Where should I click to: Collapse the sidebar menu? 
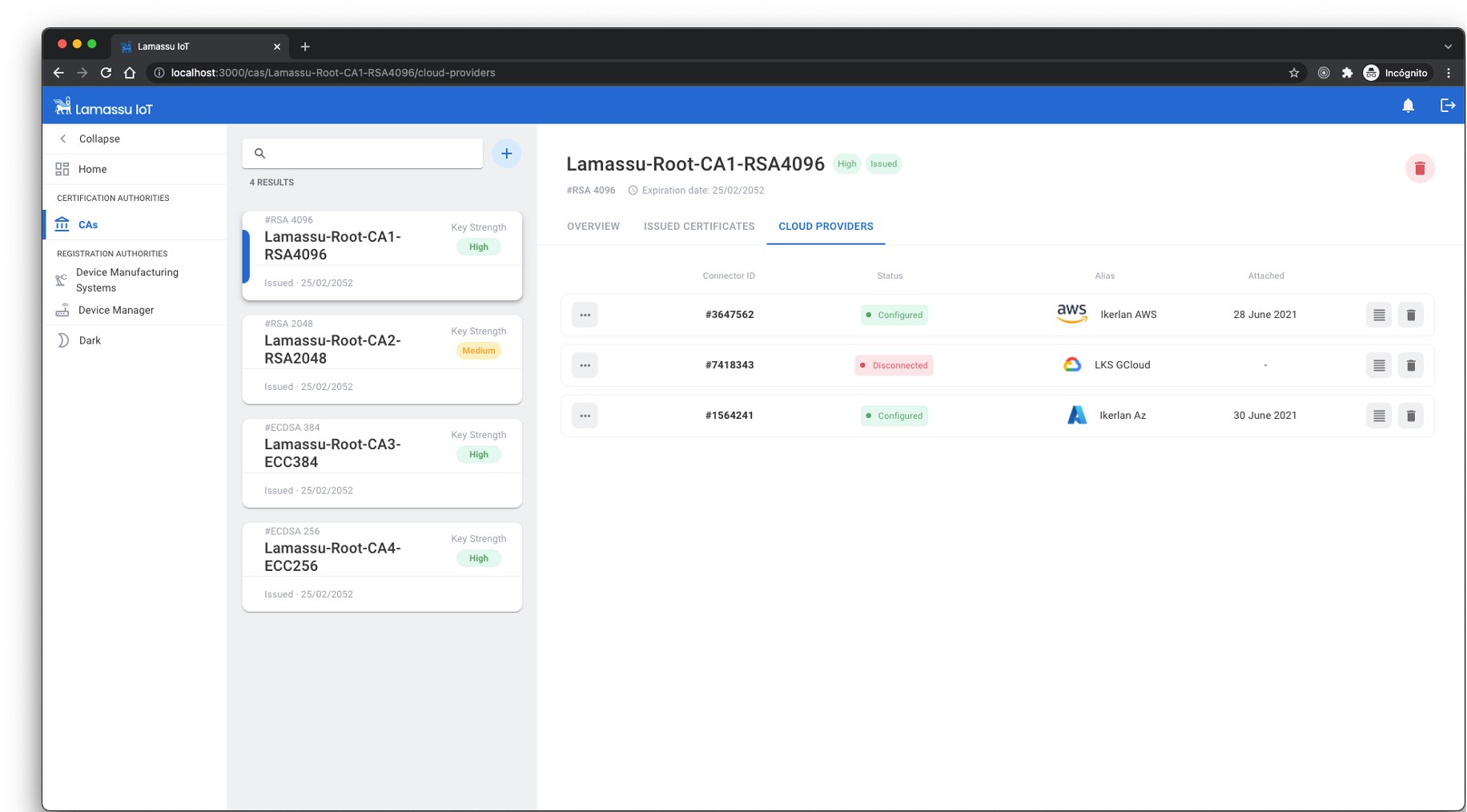(99, 139)
